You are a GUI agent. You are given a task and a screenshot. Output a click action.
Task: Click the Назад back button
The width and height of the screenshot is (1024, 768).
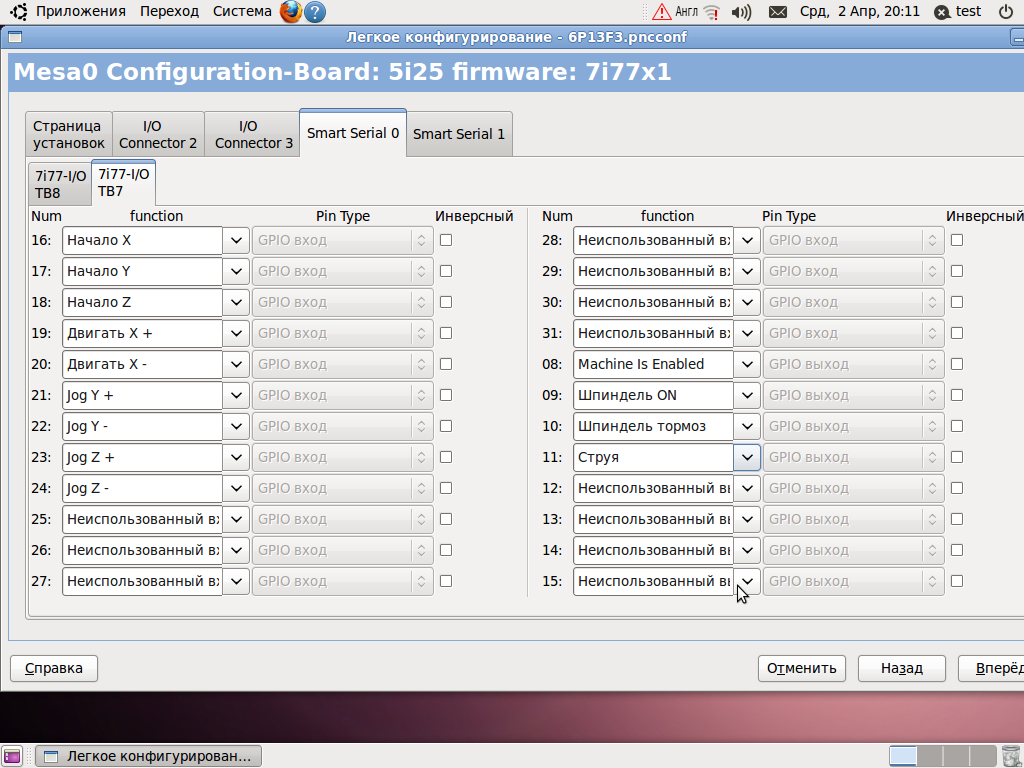901,668
